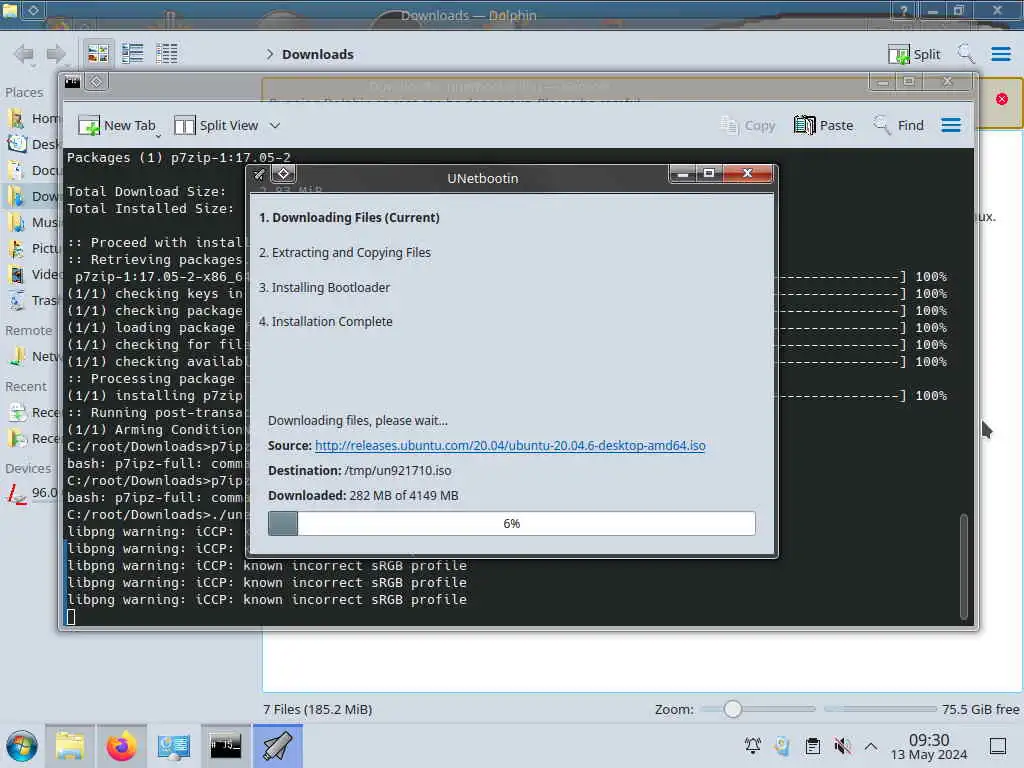Open Desktop in Places panel
This screenshot has width=1024, height=768.
click(34, 144)
